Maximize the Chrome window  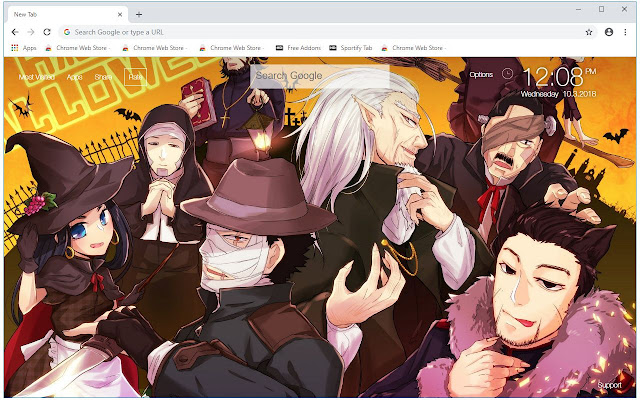pos(601,9)
